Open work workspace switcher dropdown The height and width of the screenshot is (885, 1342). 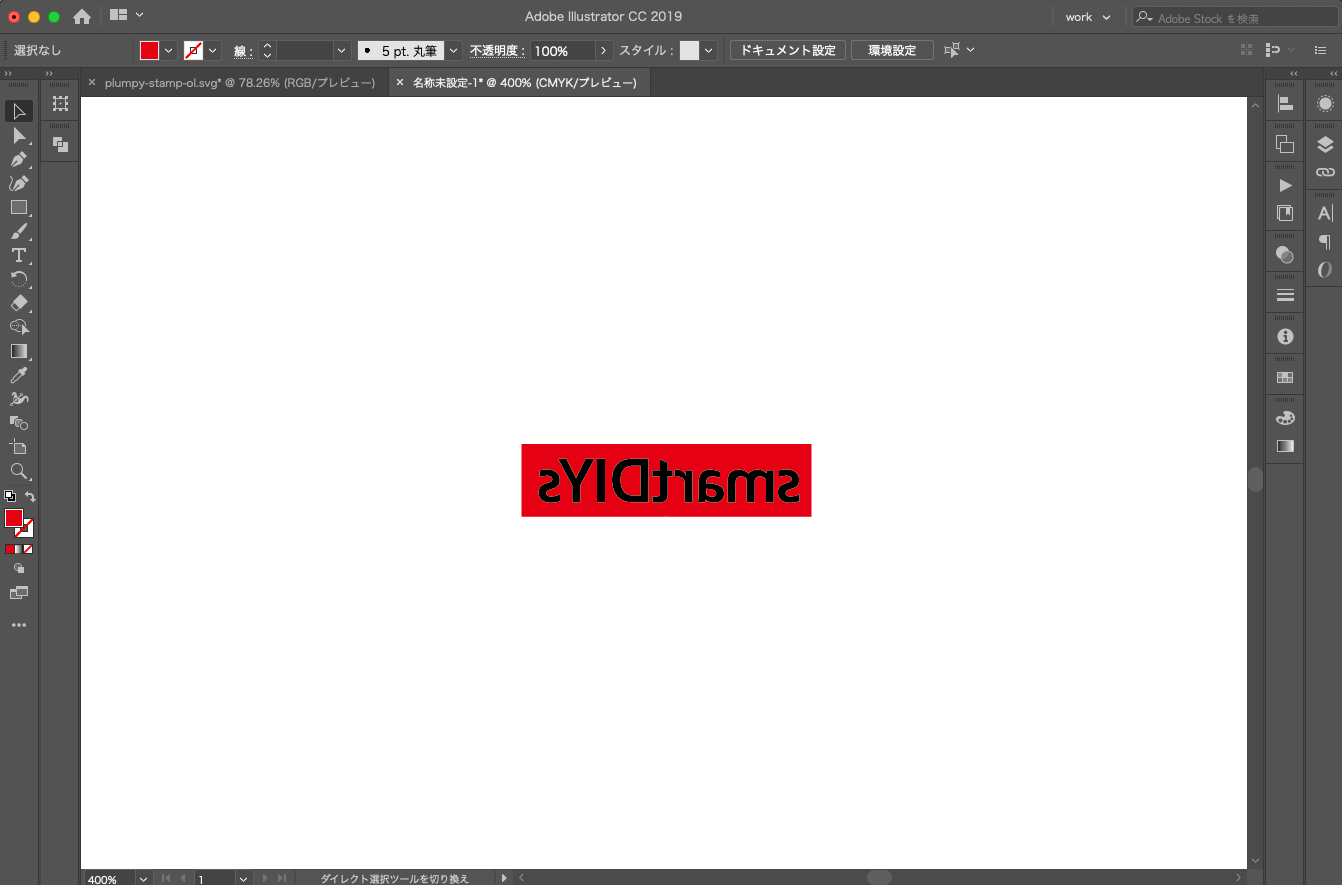1087,17
